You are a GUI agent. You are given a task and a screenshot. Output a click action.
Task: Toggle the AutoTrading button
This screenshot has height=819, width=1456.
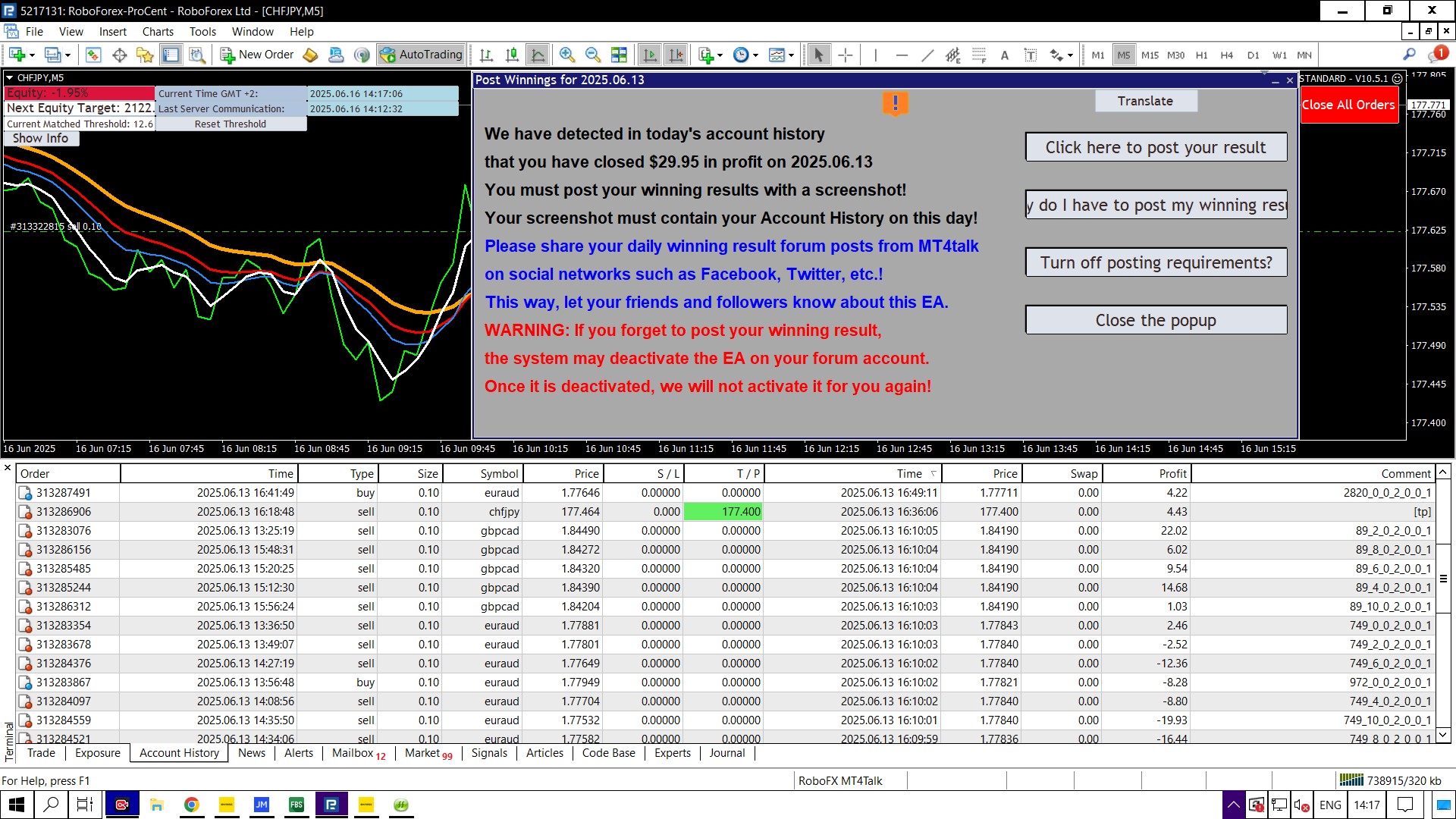click(422, 55)
